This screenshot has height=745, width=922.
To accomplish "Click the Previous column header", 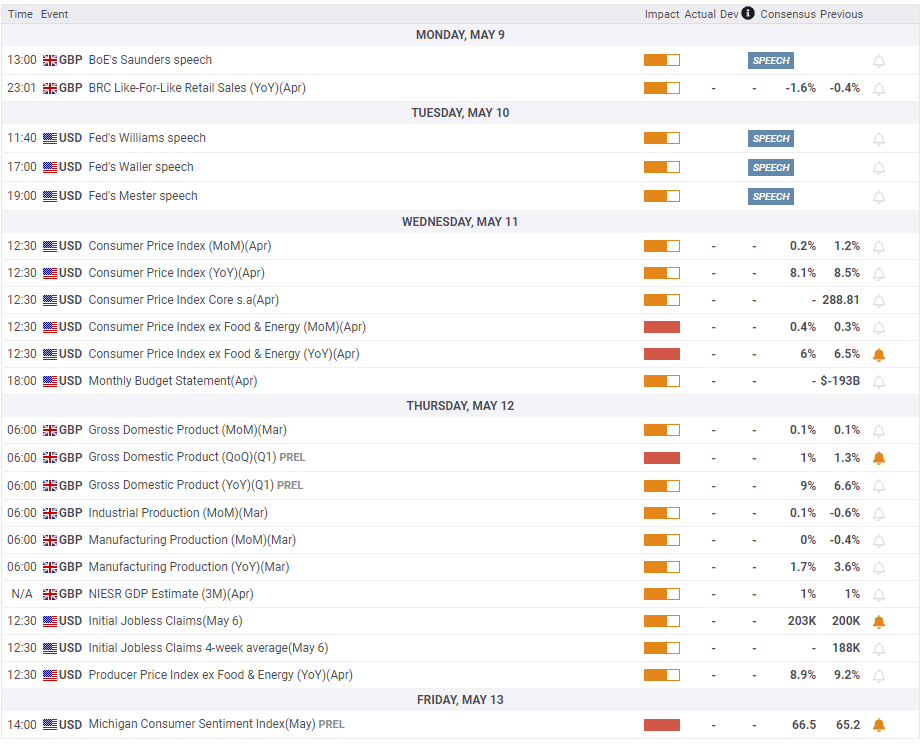I will (841, 14).
